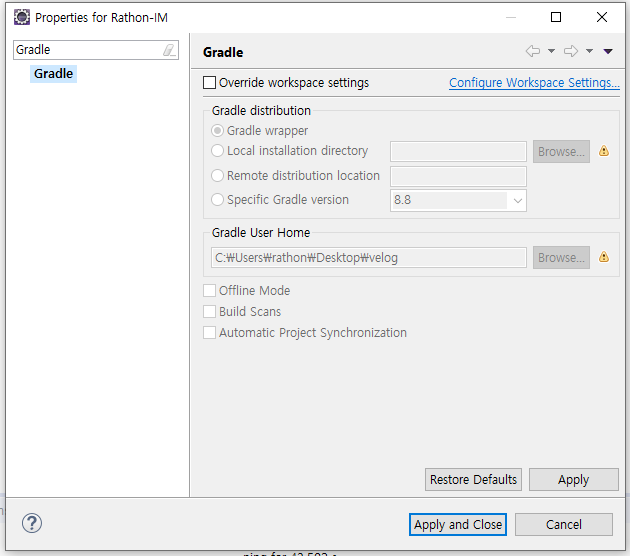
Task: Open the forward history dropdown arrow
Action: (x=589, y=51)
